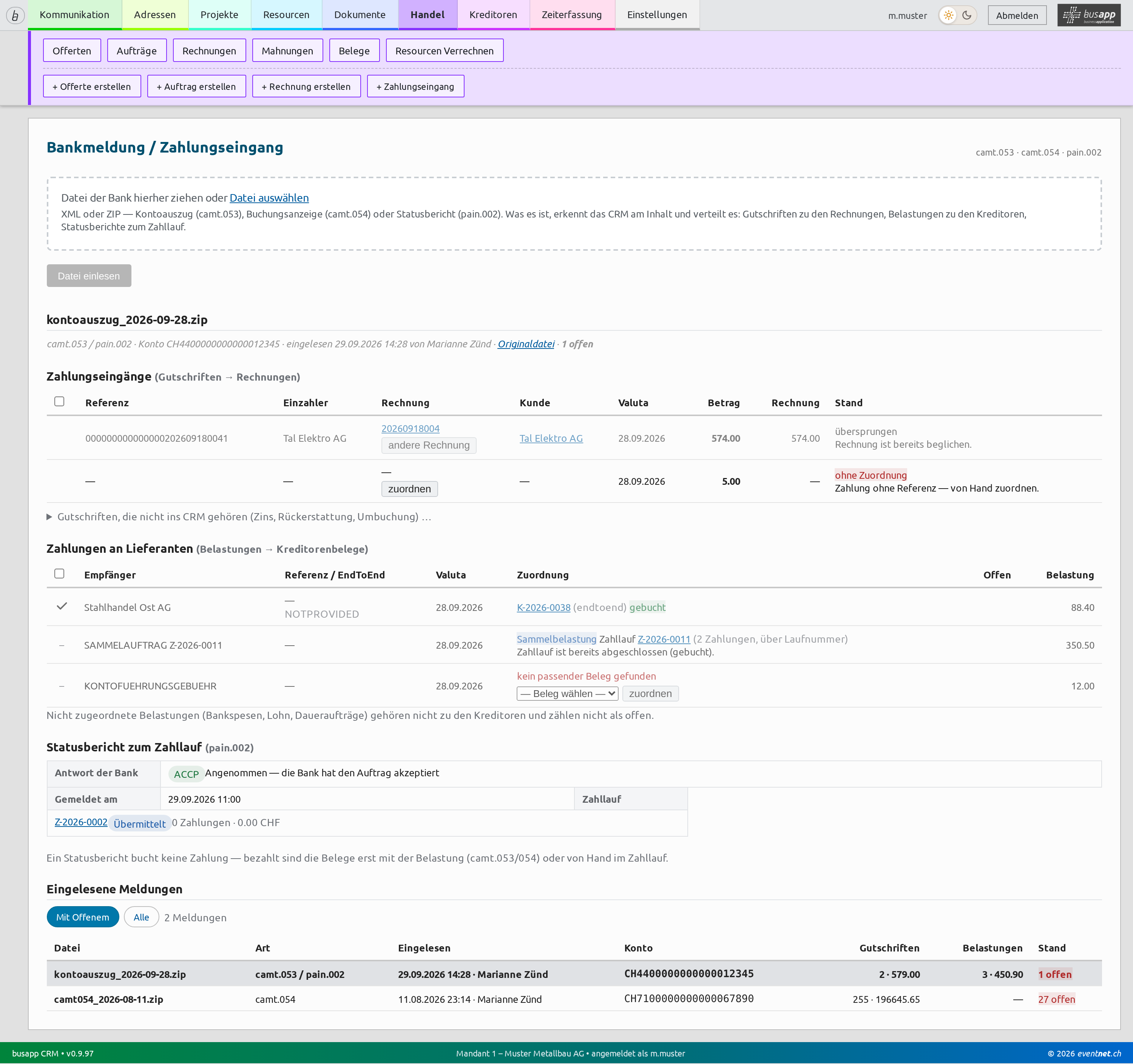Click + Offerte erstellen
1133x1064 pixels.
point(92,86)
